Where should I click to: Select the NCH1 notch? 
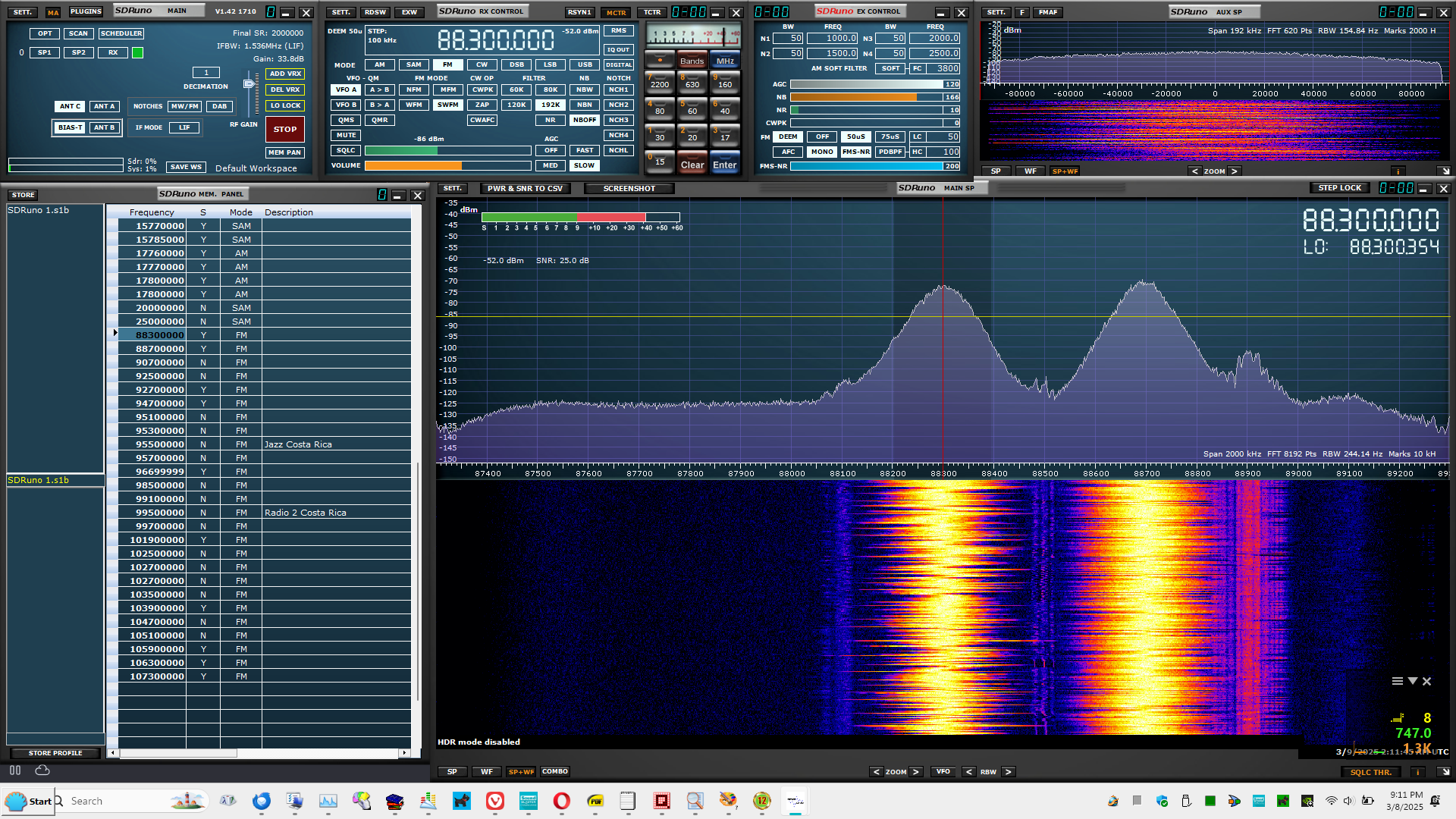click(618, 89)
